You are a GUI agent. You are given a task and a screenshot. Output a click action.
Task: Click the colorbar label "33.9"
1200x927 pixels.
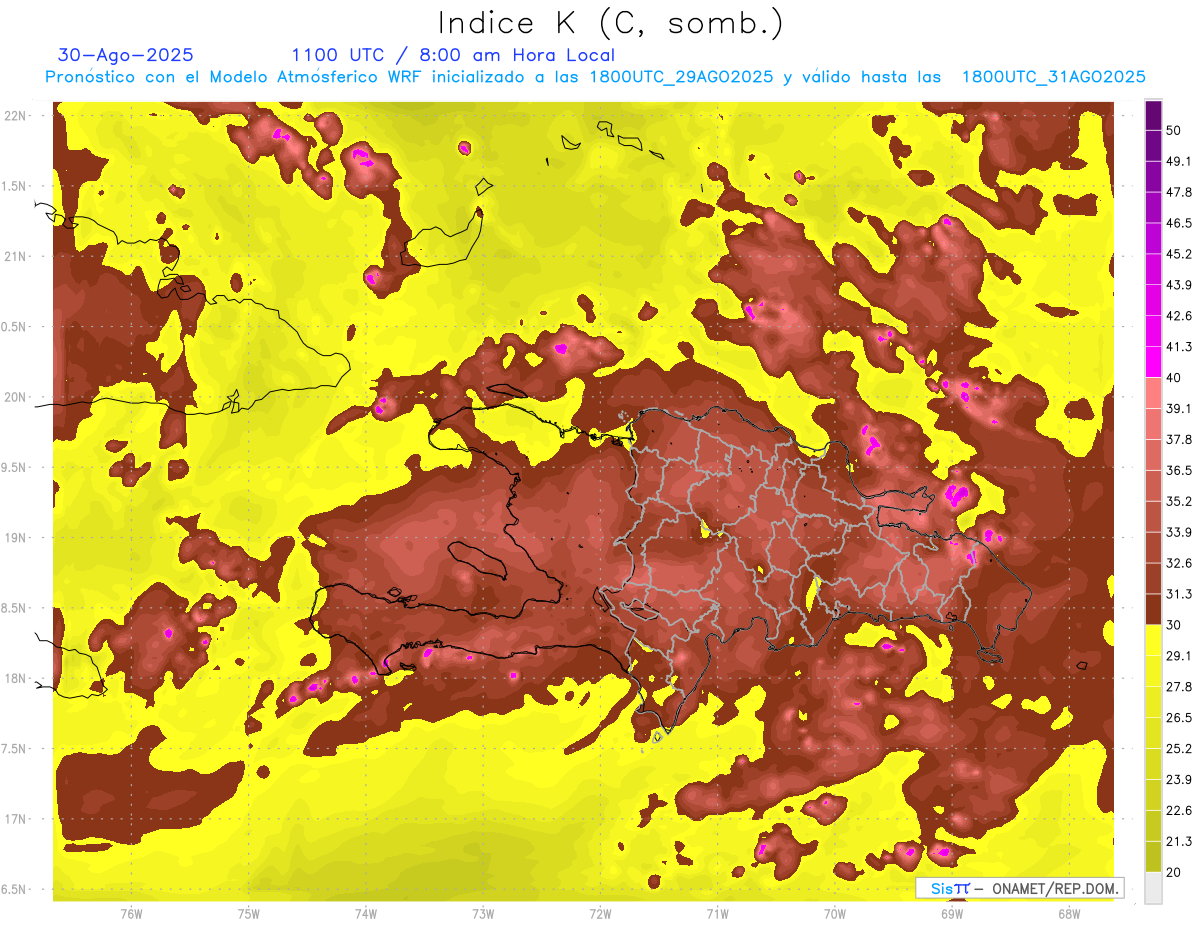(x=1179, y=532)
